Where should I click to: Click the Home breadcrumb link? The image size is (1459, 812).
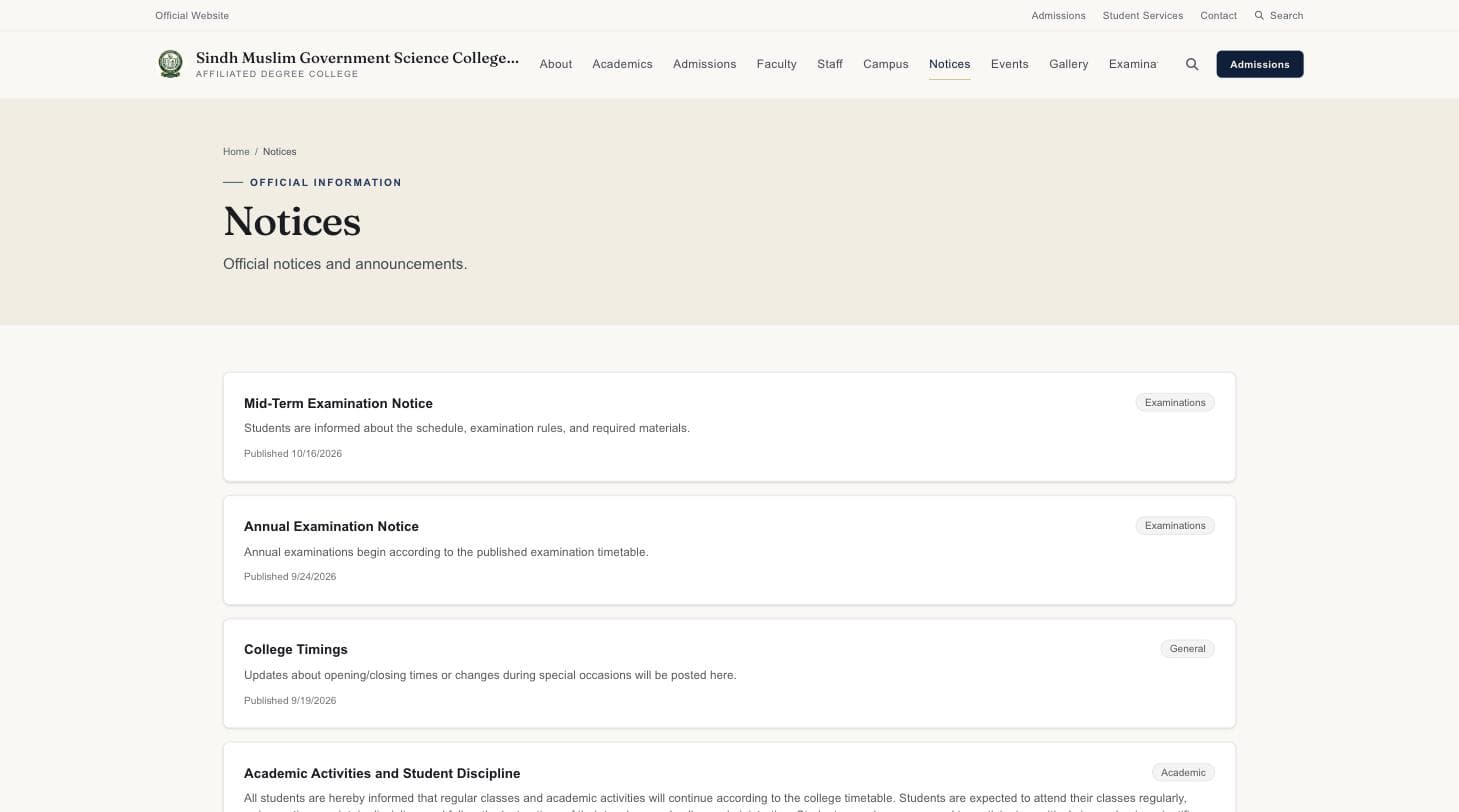pyautogui.click(x=236, y=152)
